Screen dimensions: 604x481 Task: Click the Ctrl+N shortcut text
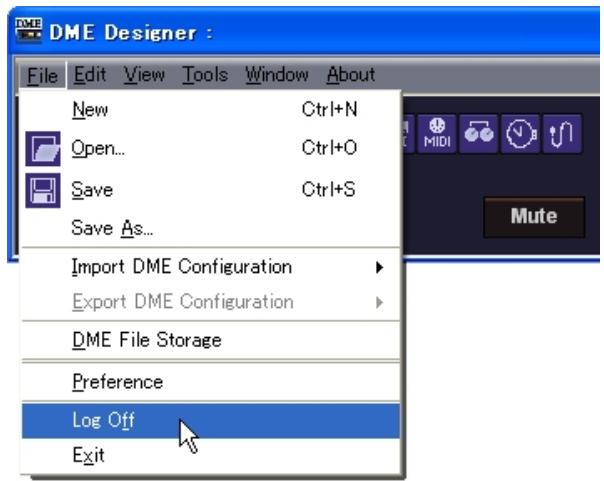click(x=329, y=109)
